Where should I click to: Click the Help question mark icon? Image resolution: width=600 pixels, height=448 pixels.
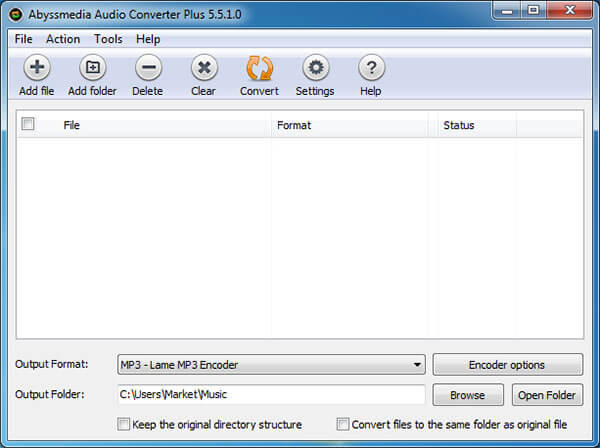[x=371, y=67]
